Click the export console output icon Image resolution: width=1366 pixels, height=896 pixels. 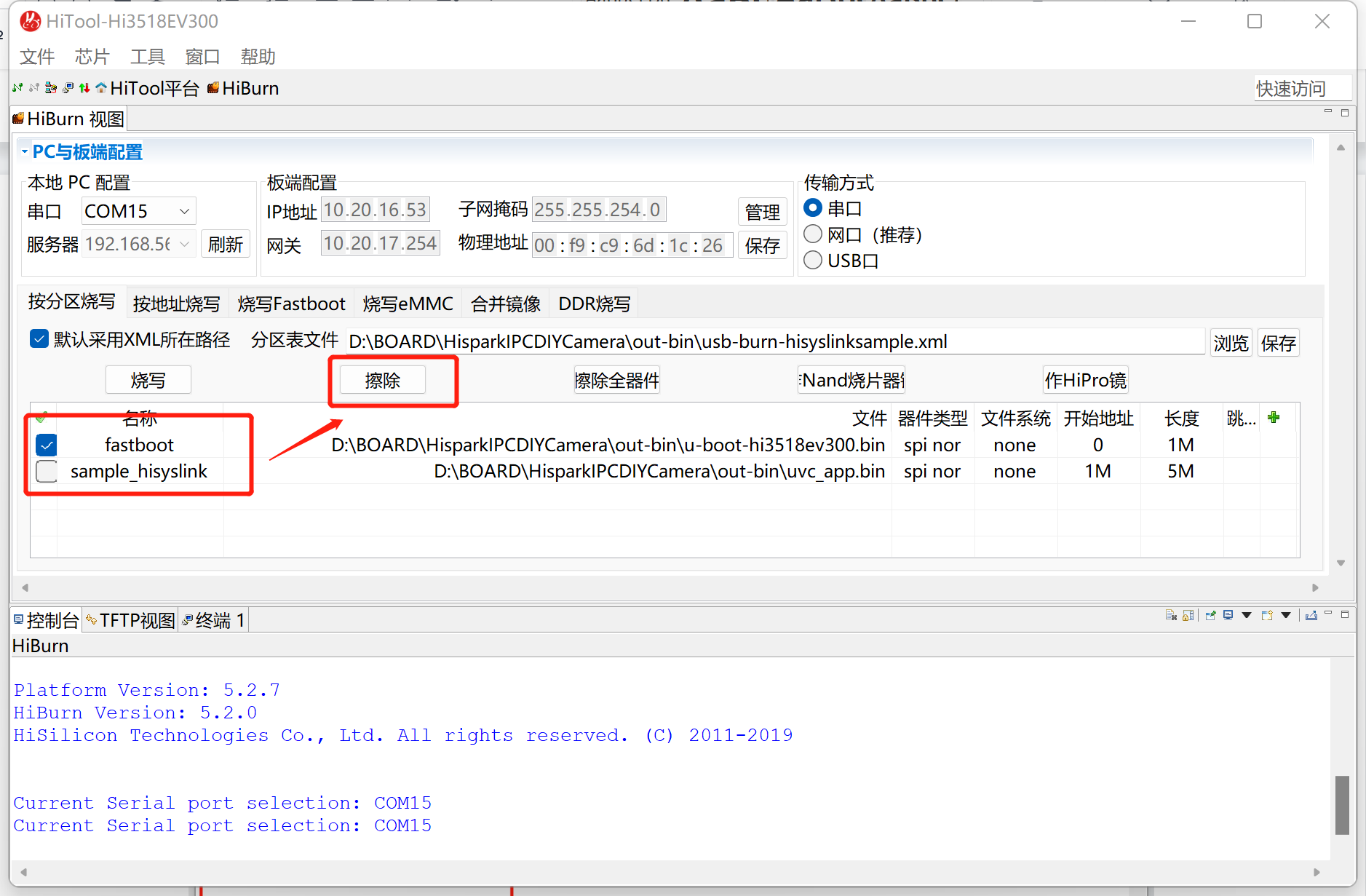[1311, 615]
